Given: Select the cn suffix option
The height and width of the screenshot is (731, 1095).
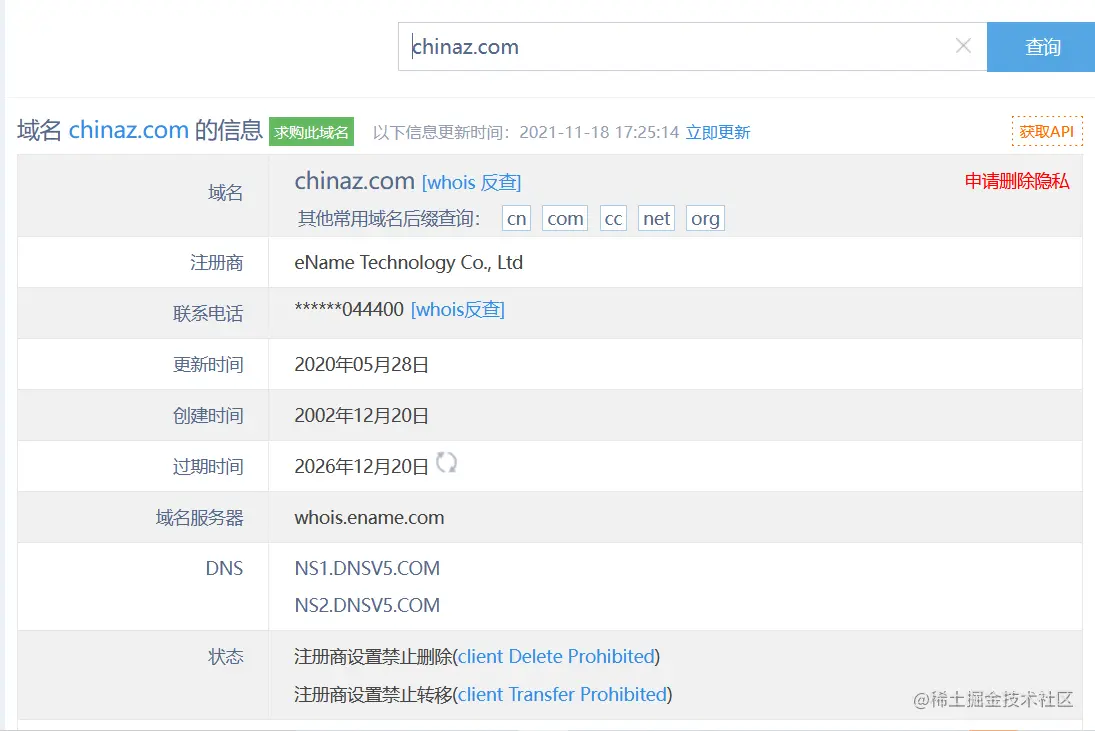Looking at the screenshot, I should point(516,219).
